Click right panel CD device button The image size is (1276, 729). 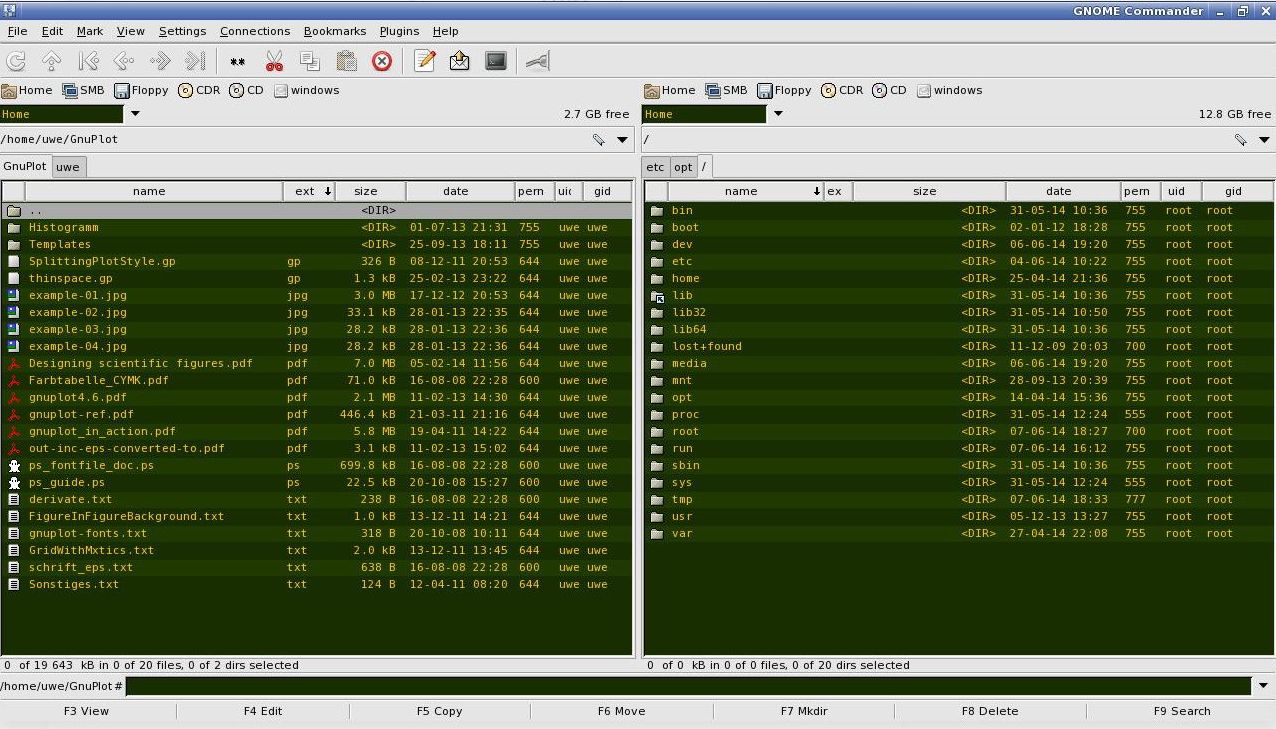pos(890,90)
